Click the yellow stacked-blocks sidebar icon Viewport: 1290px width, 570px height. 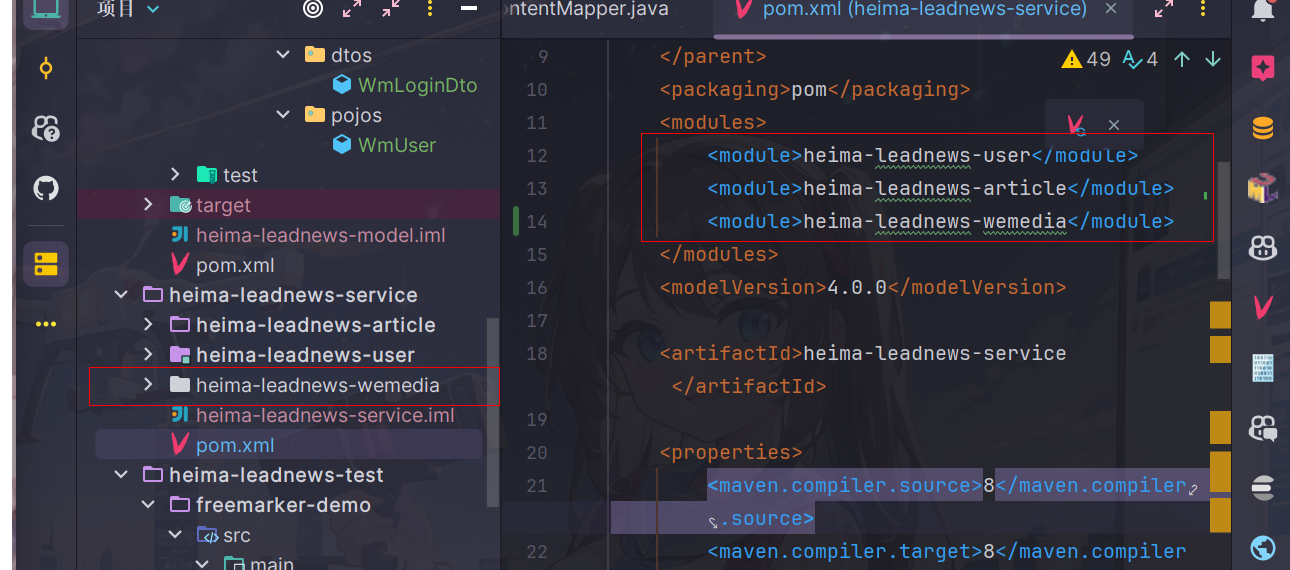click(46, 264)
